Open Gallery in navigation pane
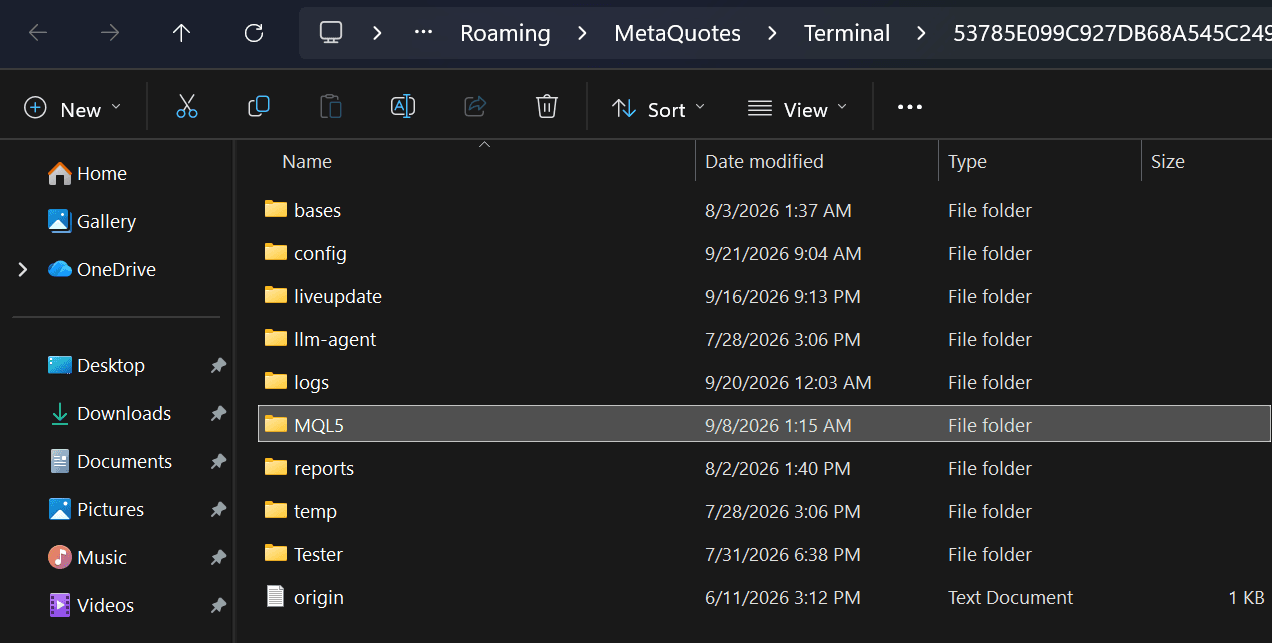 pos(92,221)
